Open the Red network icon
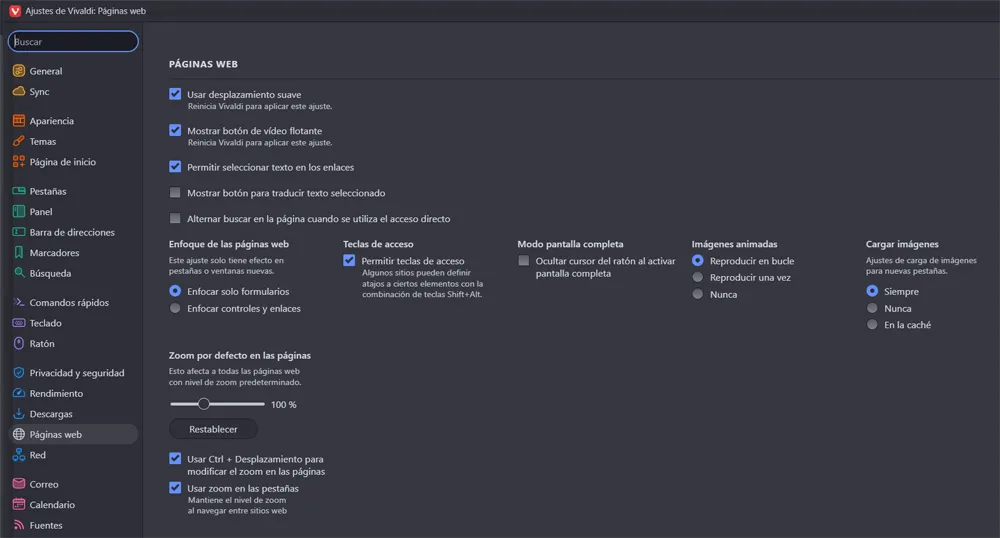The height and width of the screenshot is (538, 1000). coord(19,454)
